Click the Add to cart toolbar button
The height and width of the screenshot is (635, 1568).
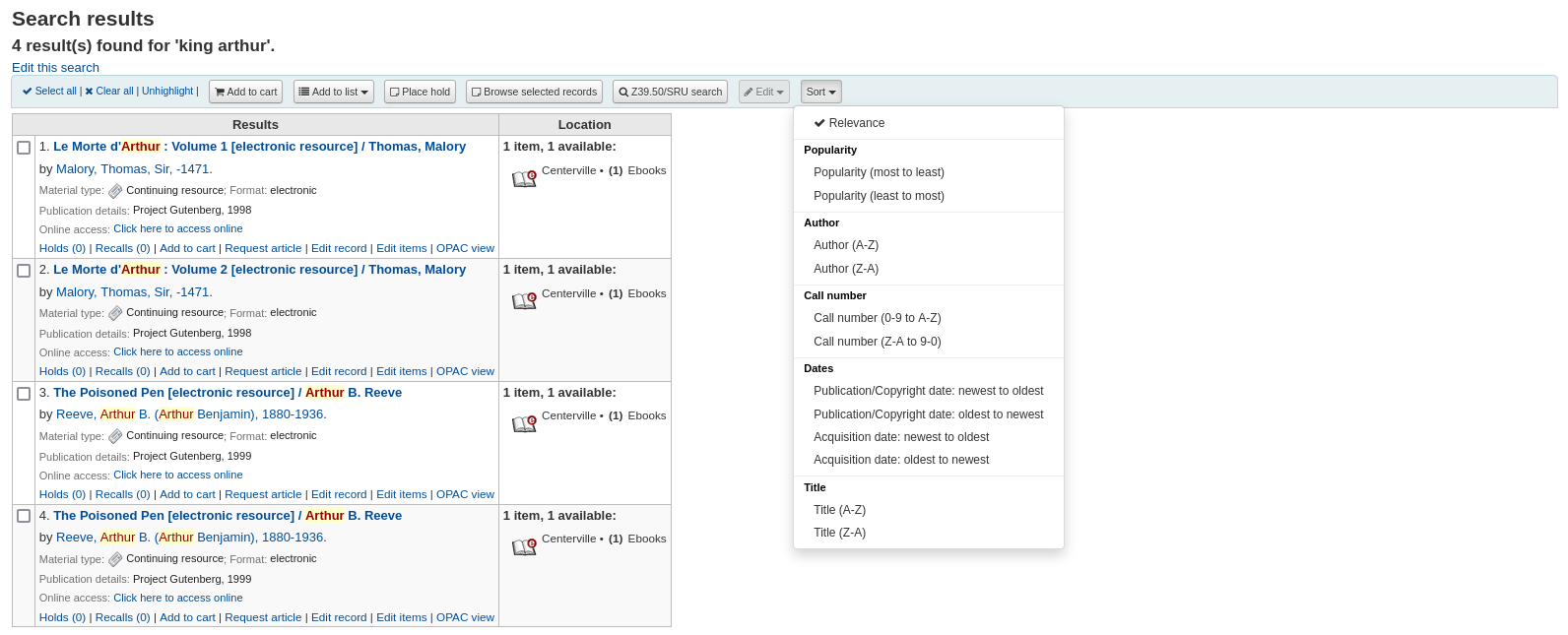click(x=245, y=92)
